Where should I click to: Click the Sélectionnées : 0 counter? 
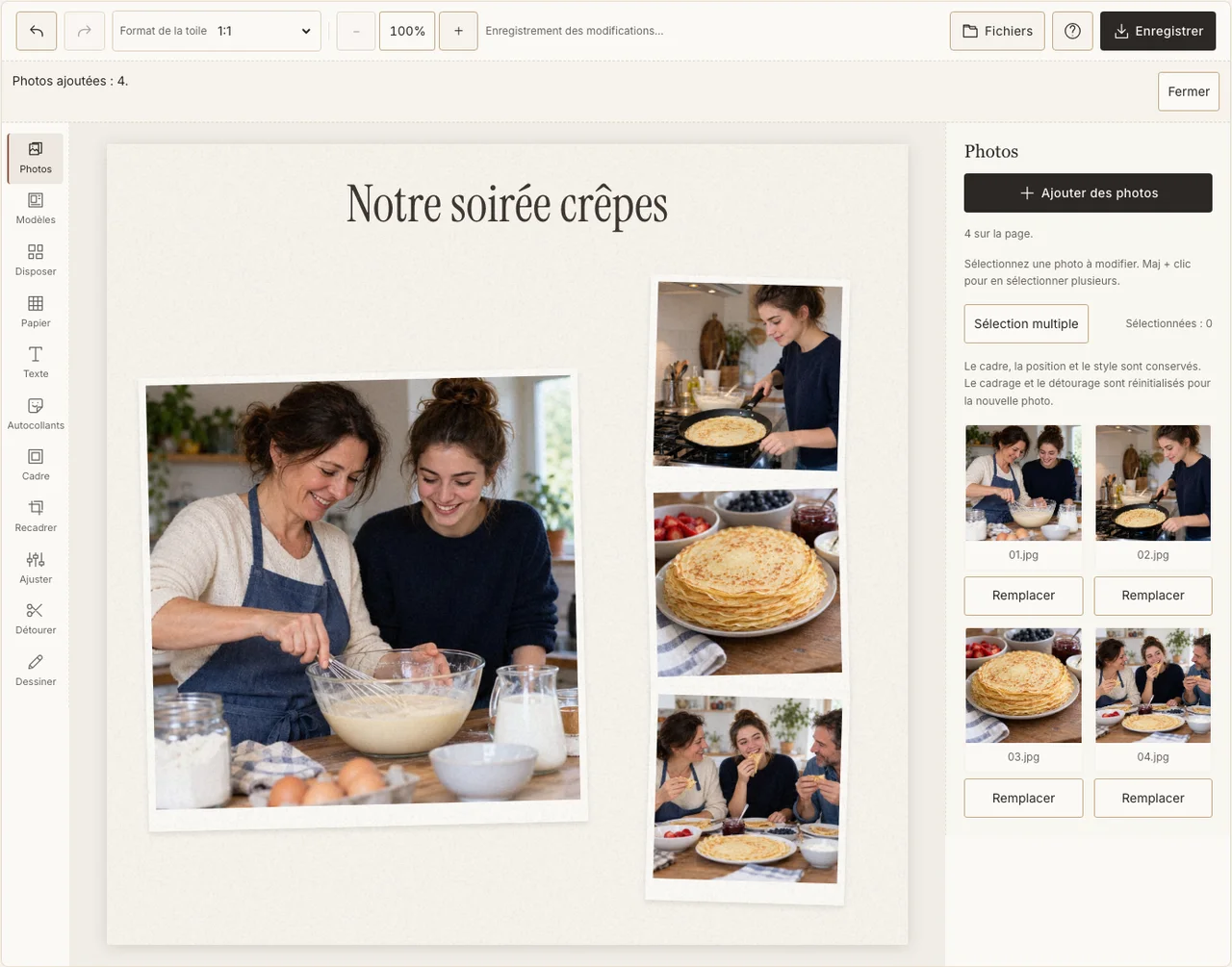click(x=1168, y=323)
